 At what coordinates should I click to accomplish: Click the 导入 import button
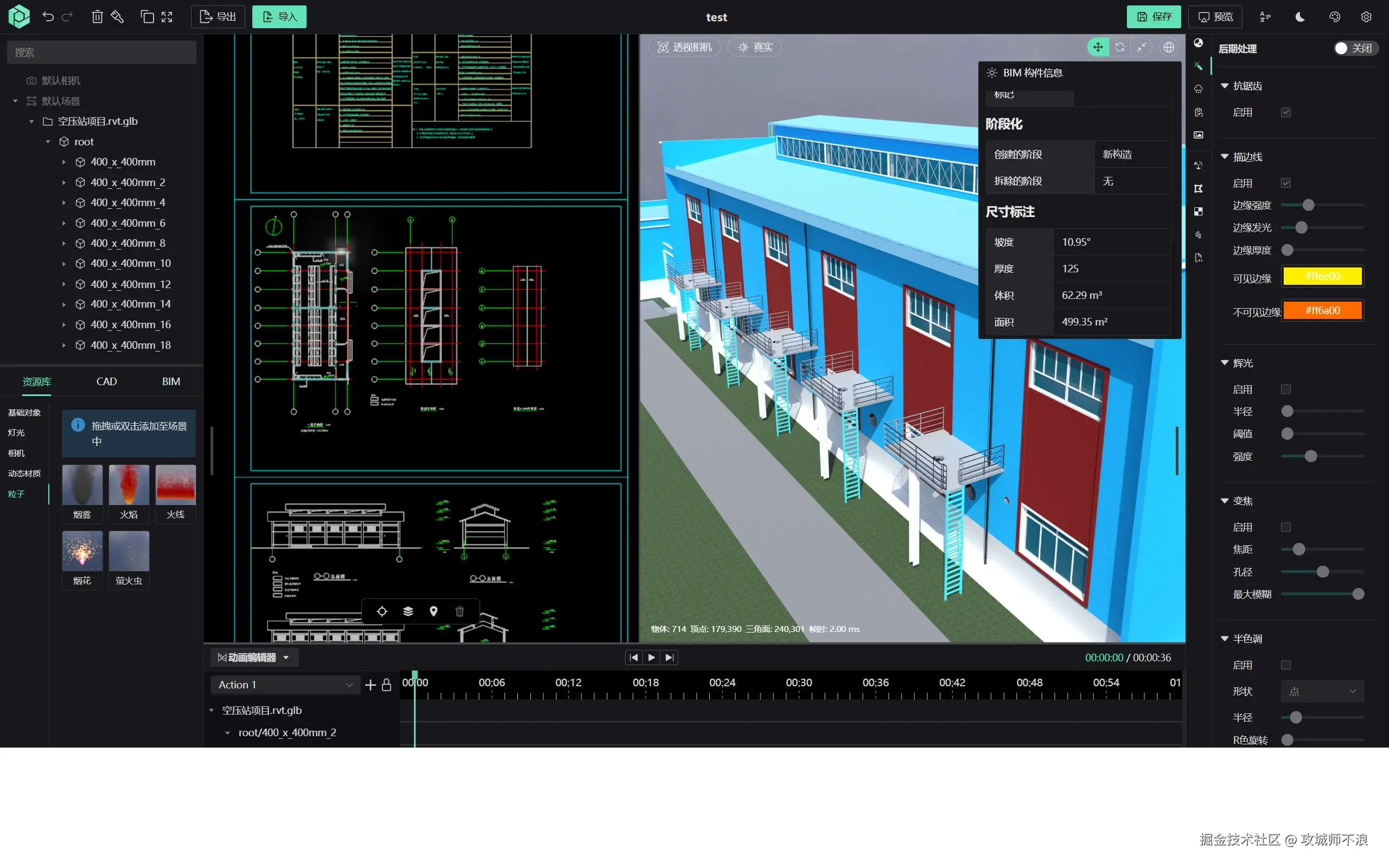[279, 17]
